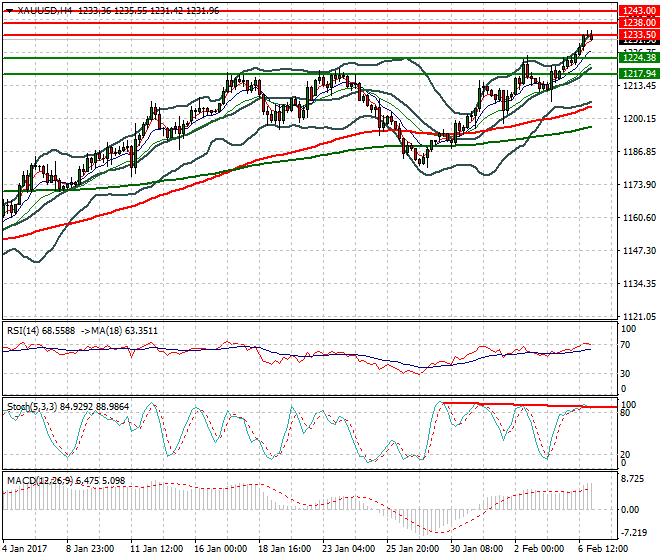Screen dimensions: 660x560
Task: Click the 1134.35 price scale value
Action: 639,284
